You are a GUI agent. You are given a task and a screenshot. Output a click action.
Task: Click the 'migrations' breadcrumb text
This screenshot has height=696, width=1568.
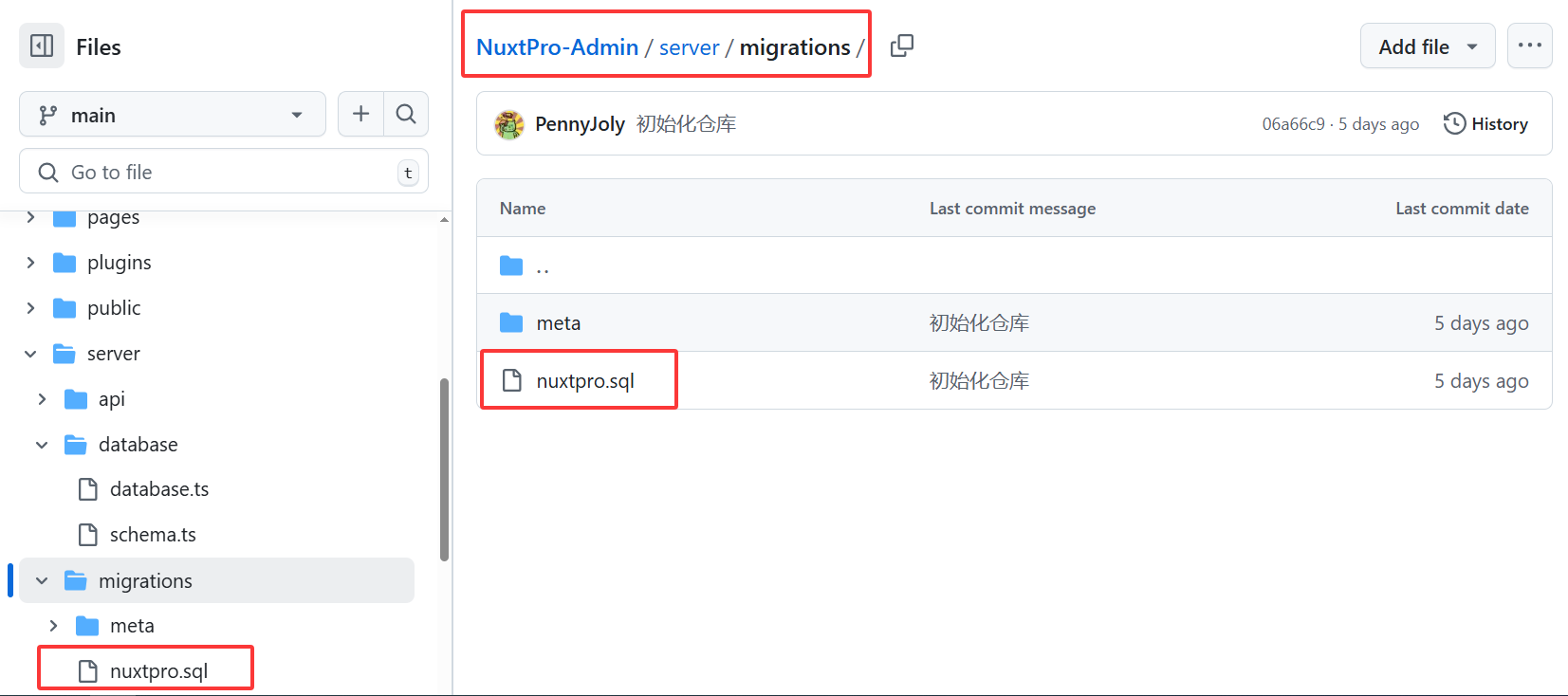pyautogui.click(x=795, y=46)
